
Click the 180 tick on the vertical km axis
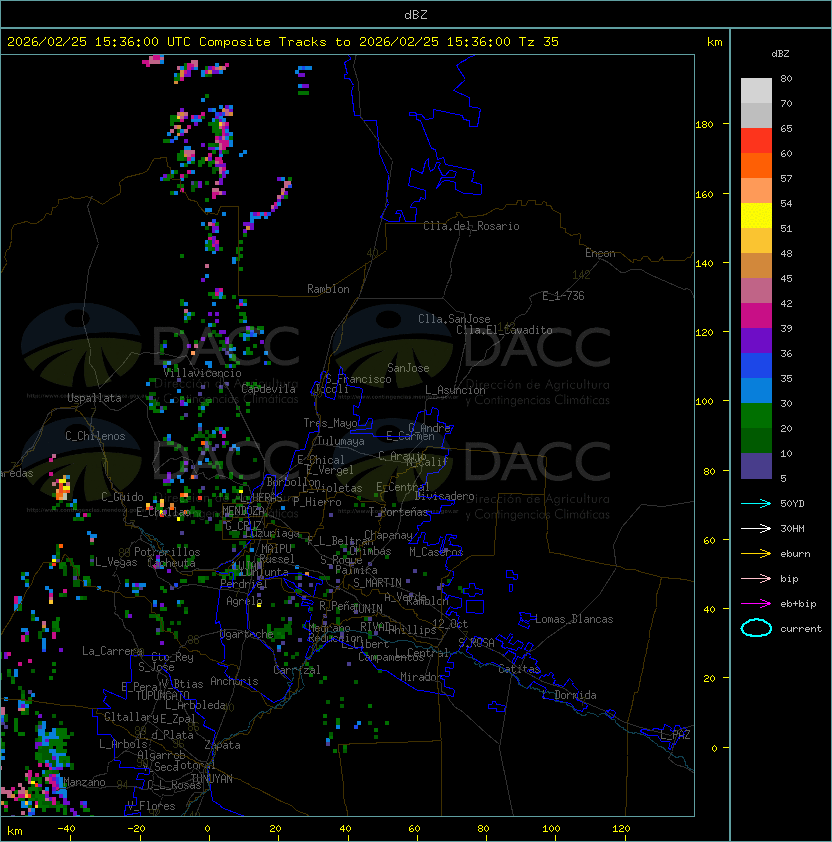704,125
